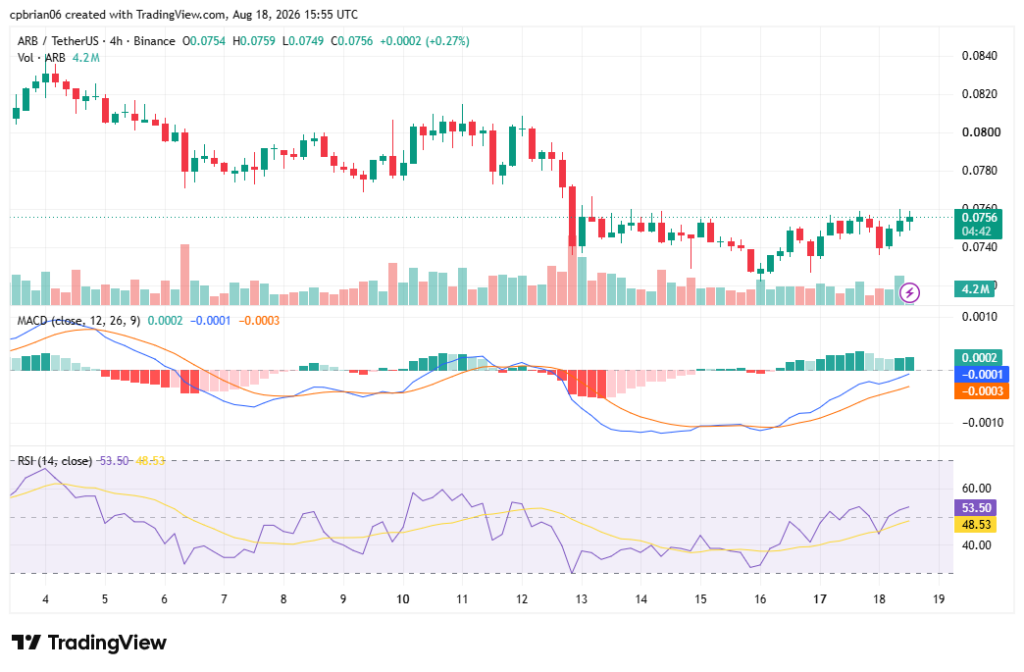1024x672 pixels.
Task: Click date 12 on the time axis
Action: pos(521,600)
